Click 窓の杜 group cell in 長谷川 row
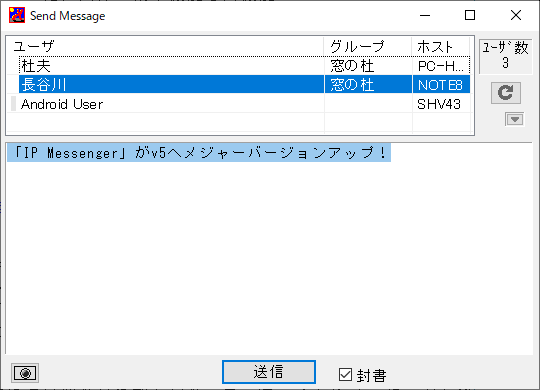 tap(368, 84)
